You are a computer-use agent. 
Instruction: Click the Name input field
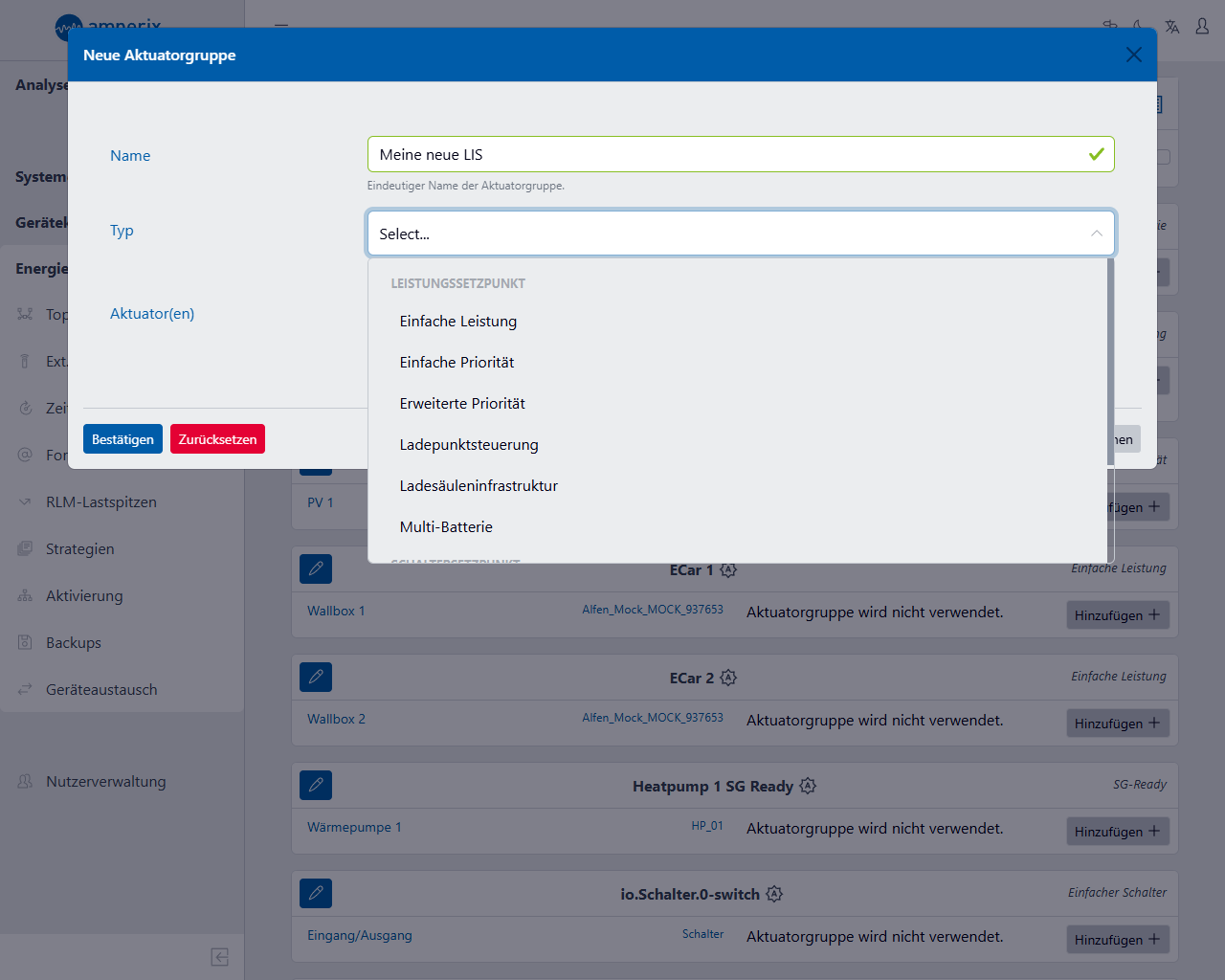(x=727, y=155)
